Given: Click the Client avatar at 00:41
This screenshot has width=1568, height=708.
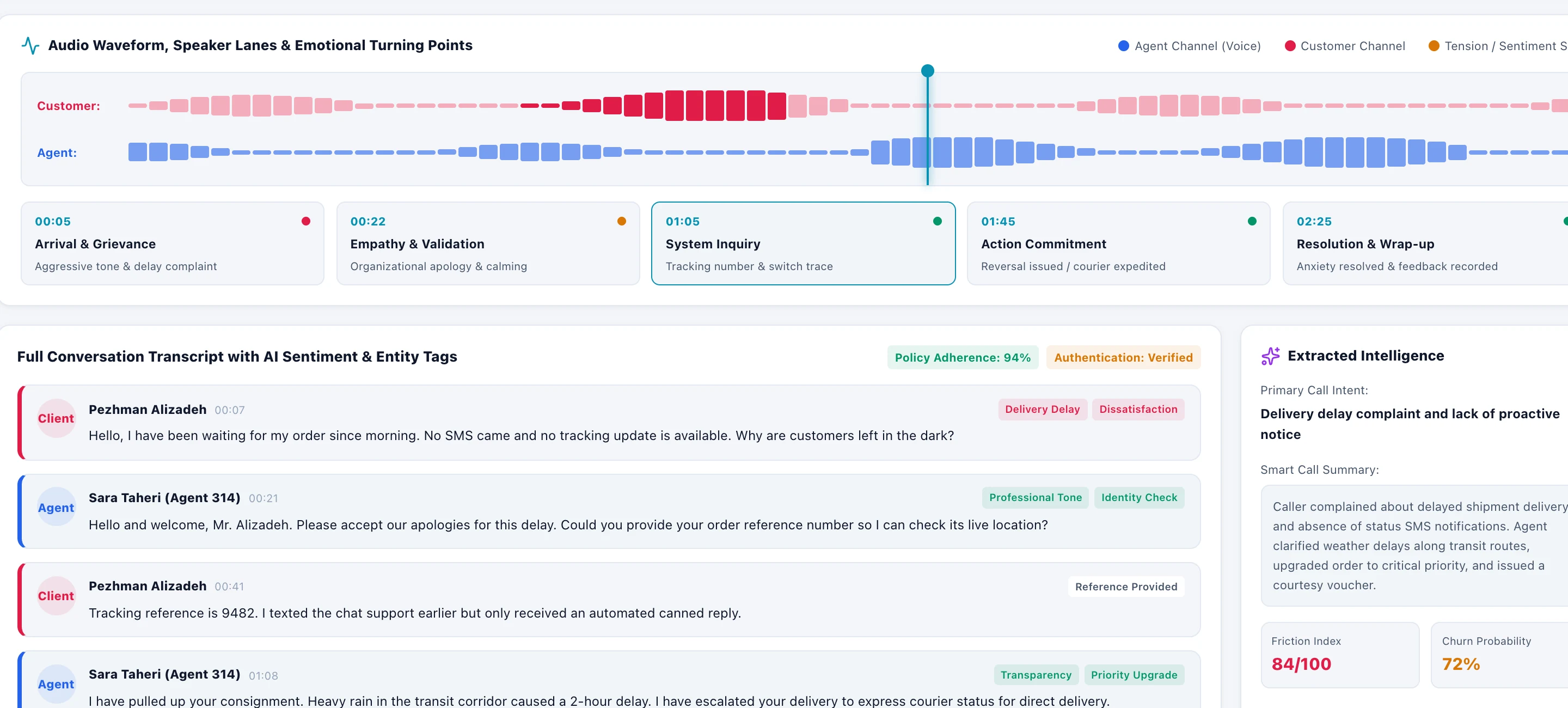Looking at the screenshot, I should 56,595.
